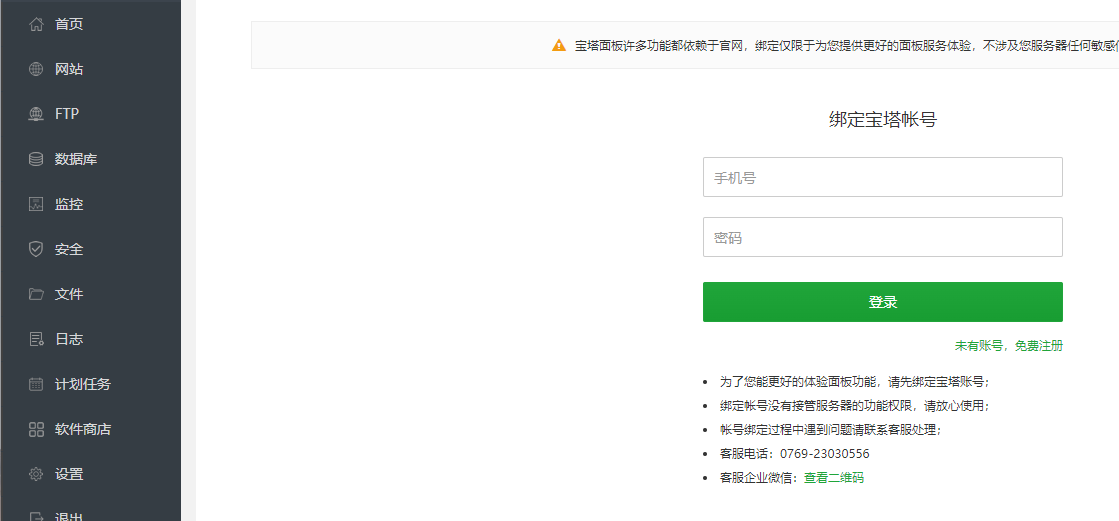Select the FTP sidebar icon

pyautogui.click(x=36, y=114)
